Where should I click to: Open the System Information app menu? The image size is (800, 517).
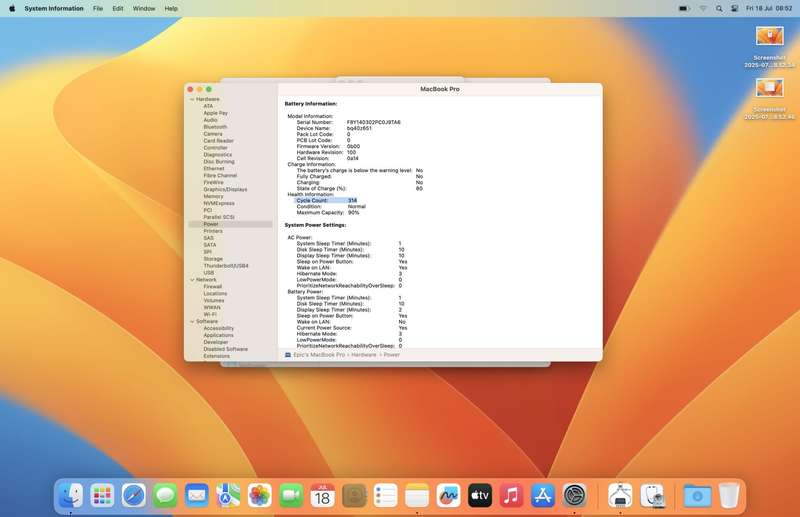point(54,8)
